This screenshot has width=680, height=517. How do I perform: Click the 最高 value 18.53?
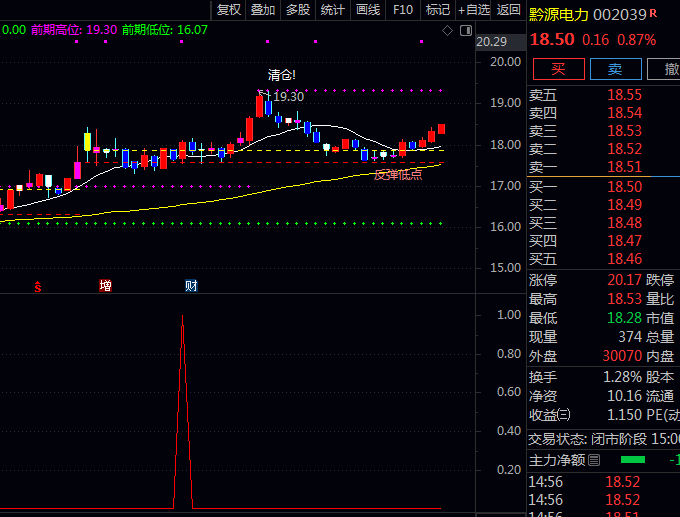pyautogui.click(x=624, y=299)
